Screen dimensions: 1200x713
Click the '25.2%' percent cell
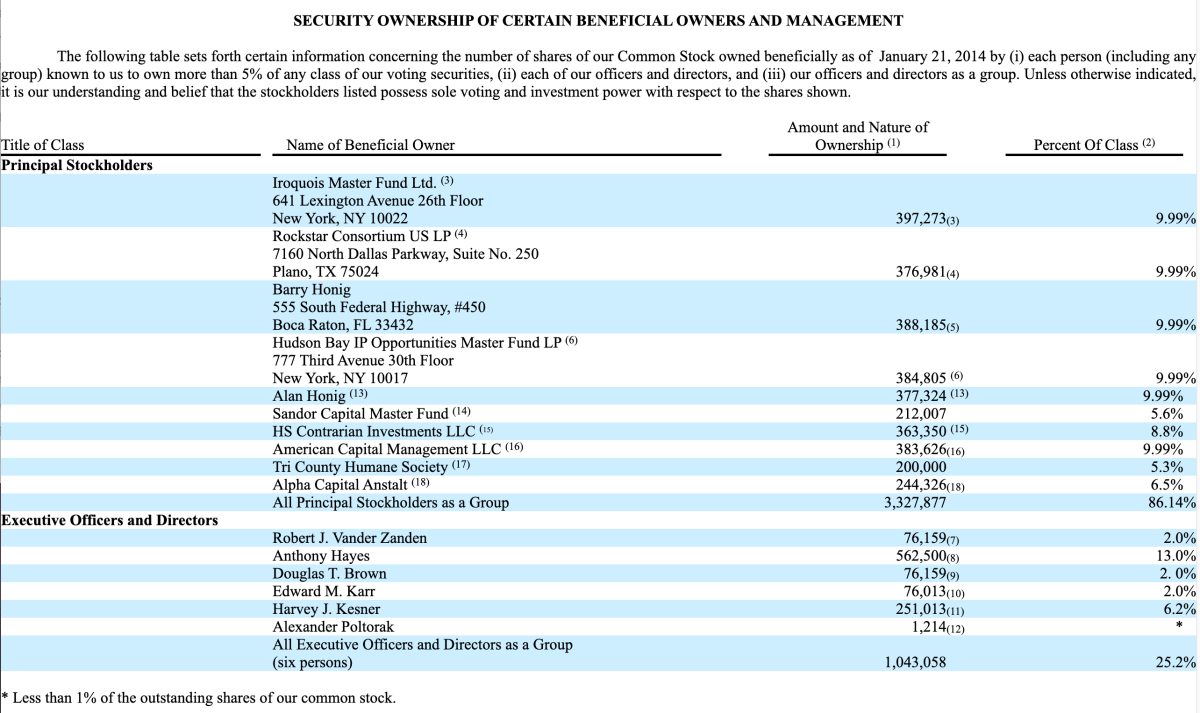[x=1176, y=663]
